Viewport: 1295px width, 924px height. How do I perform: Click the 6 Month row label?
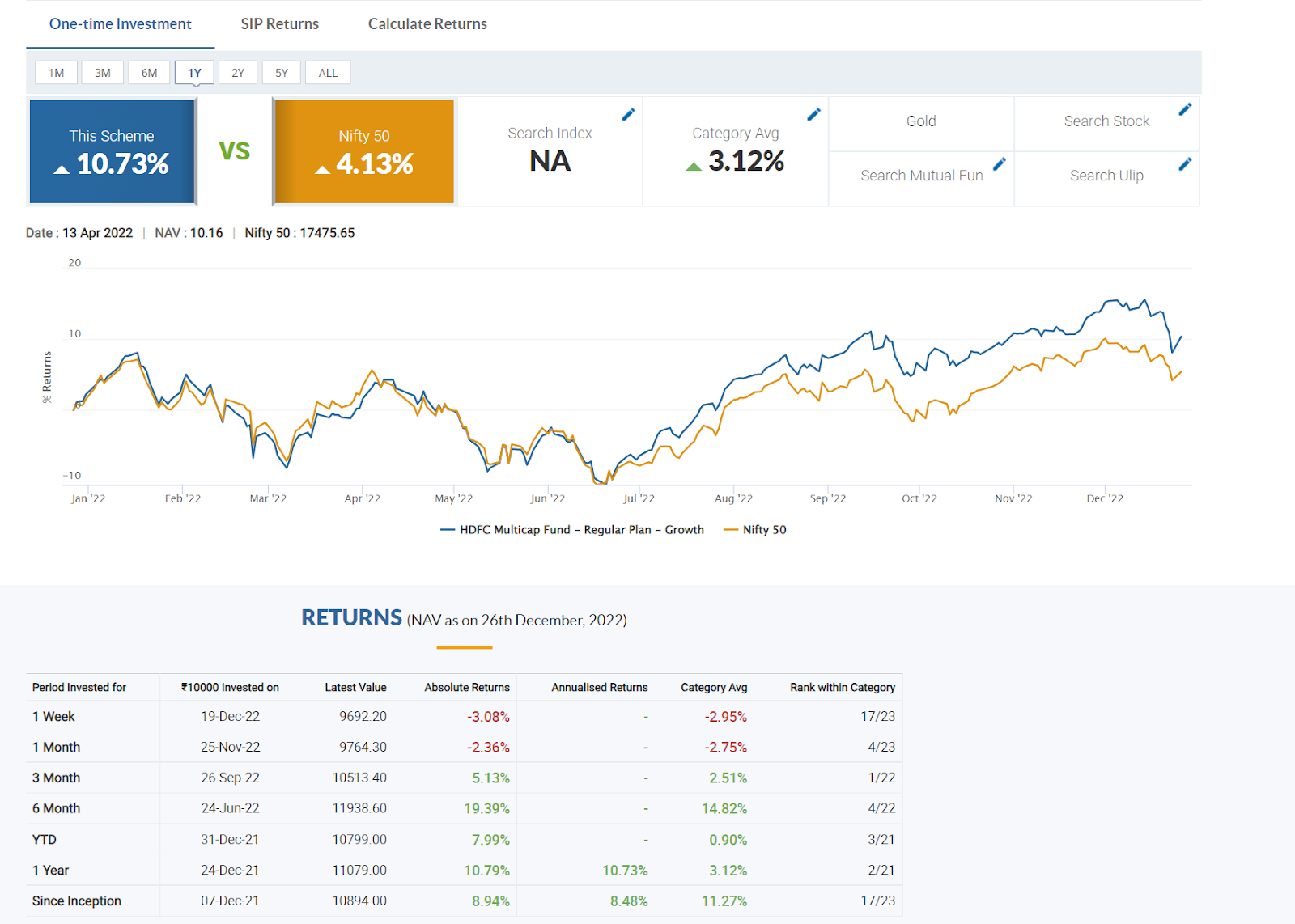[57, 809]
